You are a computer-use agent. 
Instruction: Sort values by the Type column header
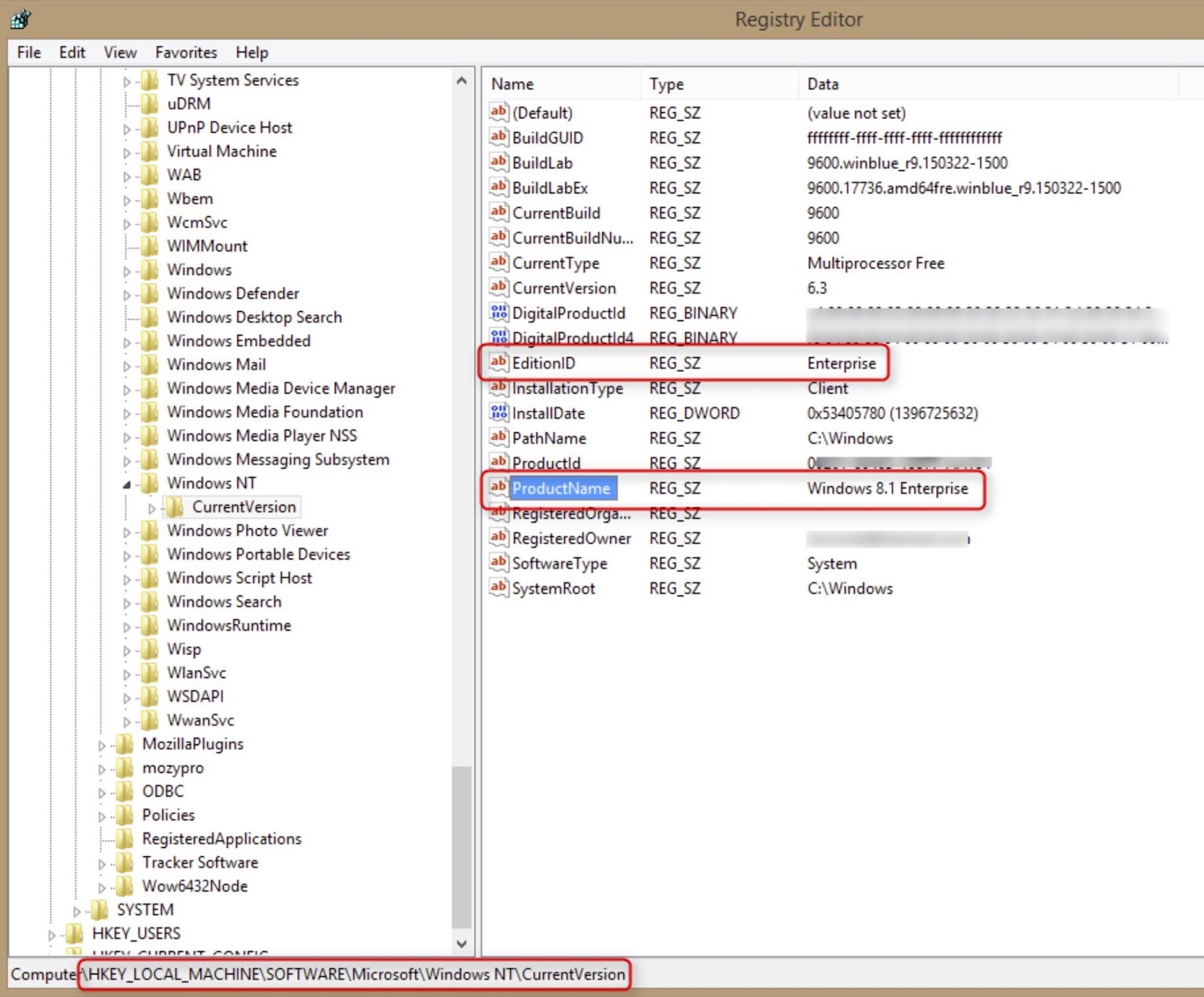pos(720,84)
